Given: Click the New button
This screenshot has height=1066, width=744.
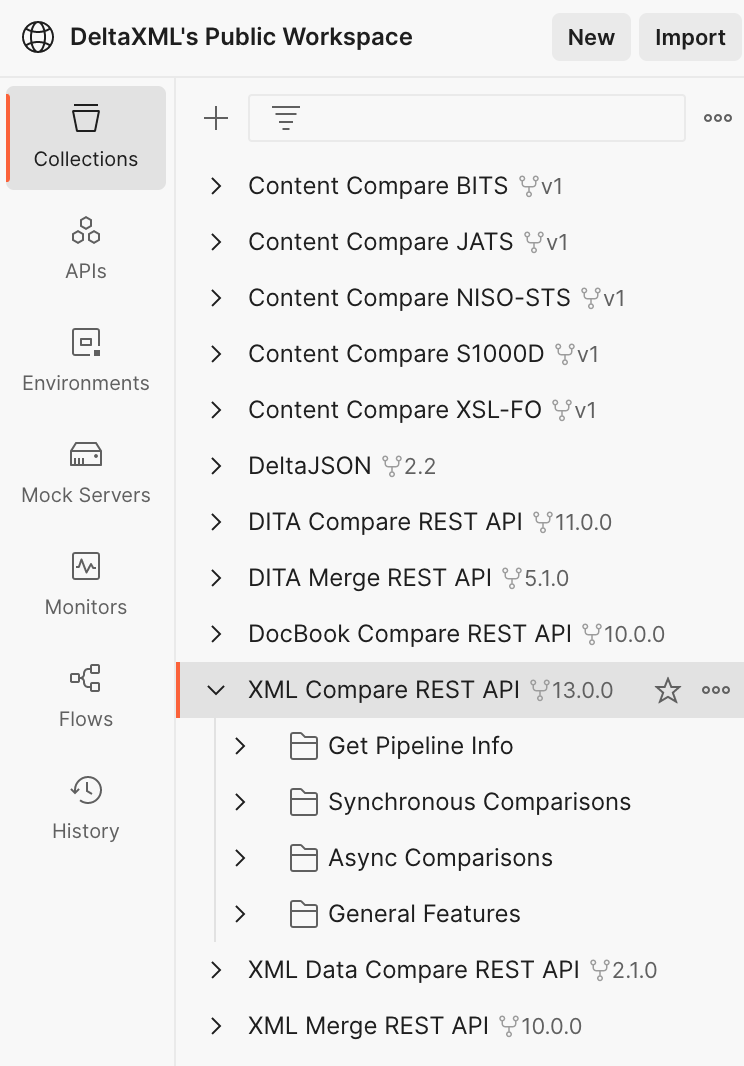Looking at the screenshot, I should click(591, 38).
